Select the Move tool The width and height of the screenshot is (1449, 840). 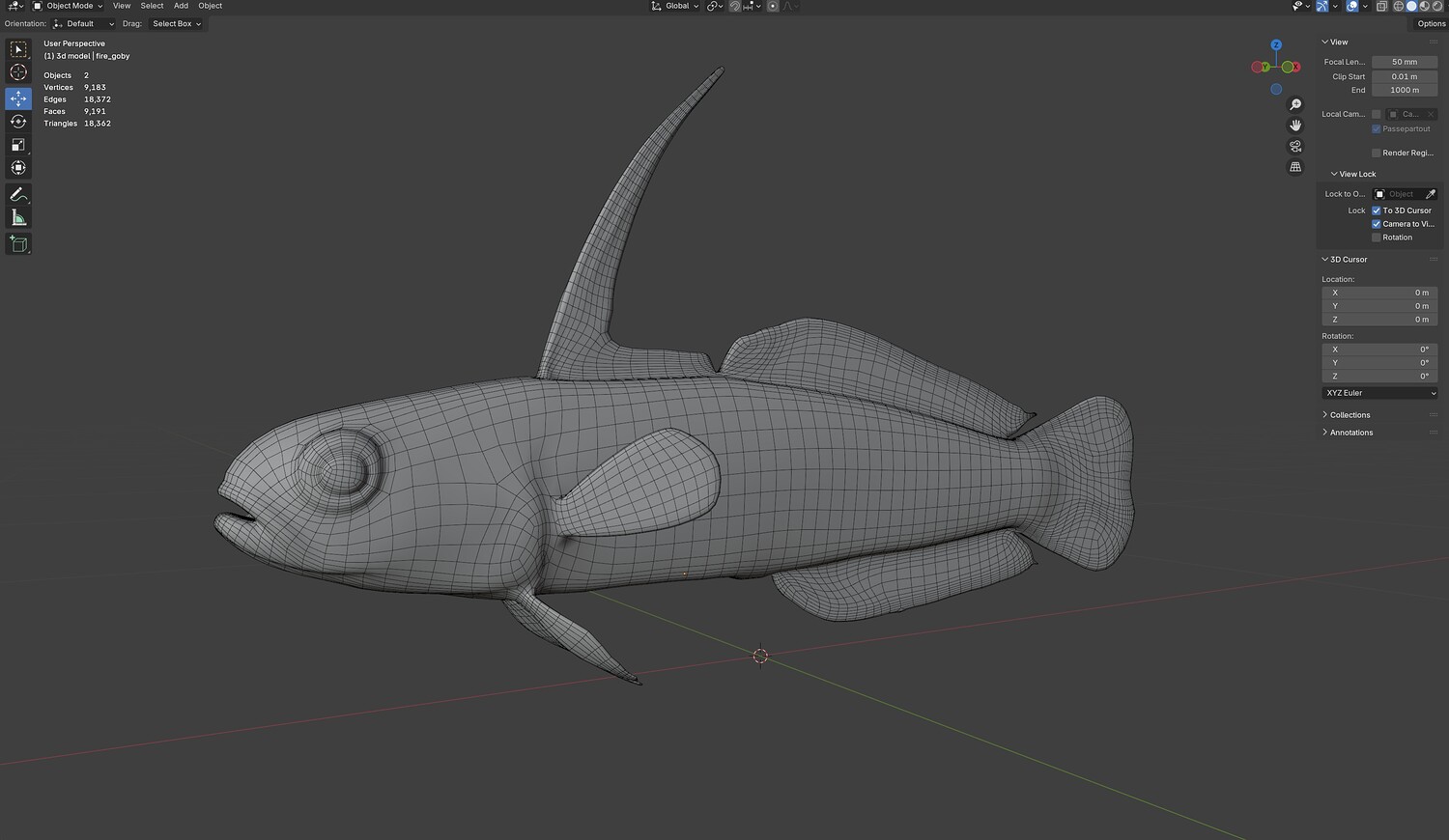pyautogui.click(x=18, y=98)
